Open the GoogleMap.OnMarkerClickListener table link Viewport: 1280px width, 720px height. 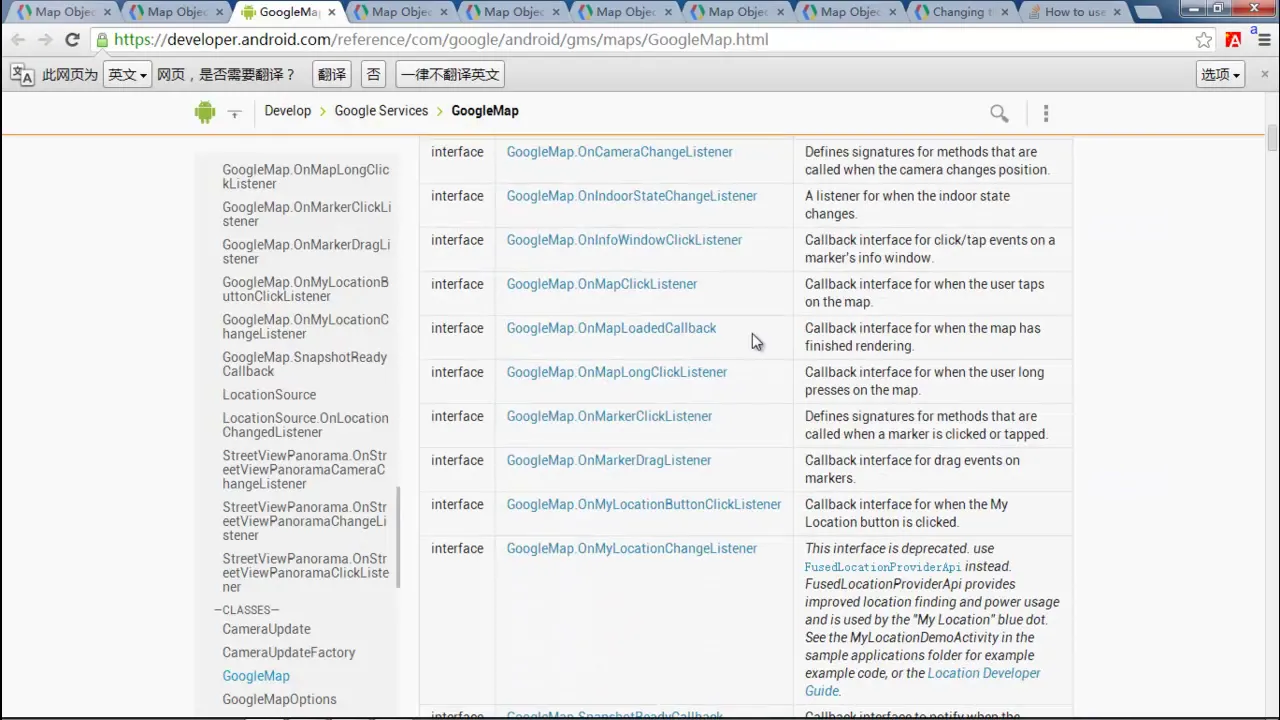[x=609, y=416]
